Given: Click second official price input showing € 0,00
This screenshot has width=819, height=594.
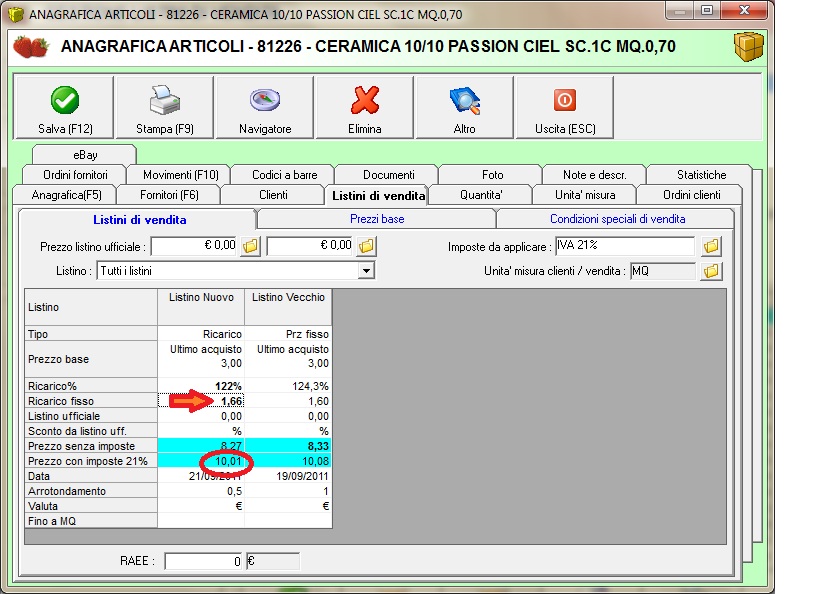Looking at the screenshot, I should pyautogui.click(x=310, y=246).
